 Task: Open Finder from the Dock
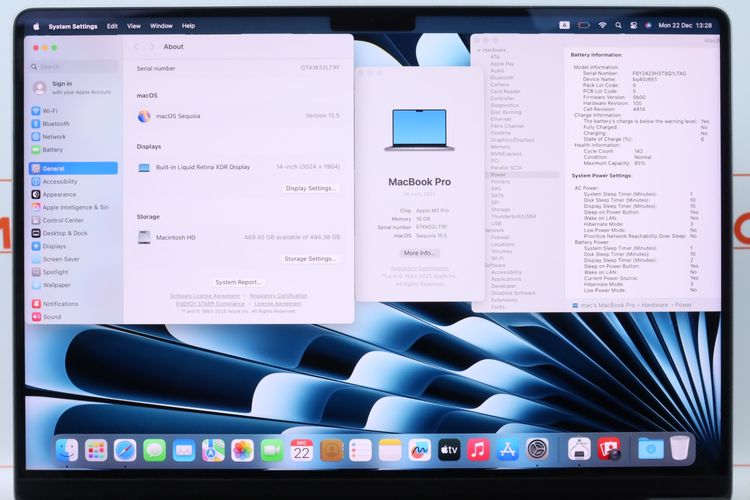point(67,450)
